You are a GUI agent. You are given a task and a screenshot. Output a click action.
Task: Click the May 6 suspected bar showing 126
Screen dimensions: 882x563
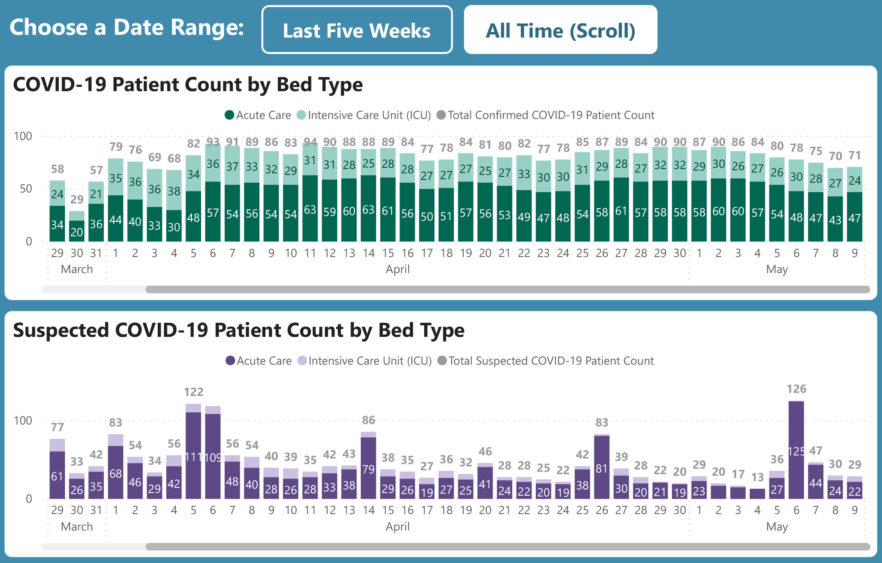tap(797, 450)
